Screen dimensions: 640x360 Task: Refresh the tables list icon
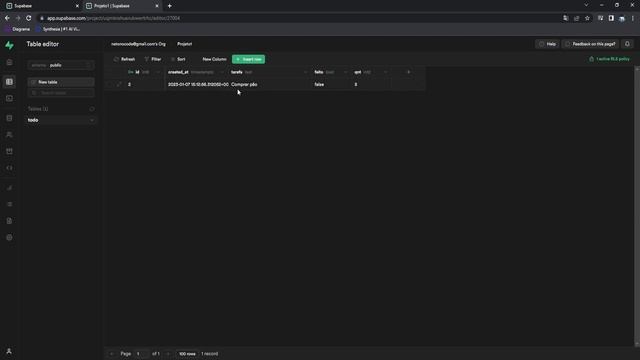[x=92, y=109]
